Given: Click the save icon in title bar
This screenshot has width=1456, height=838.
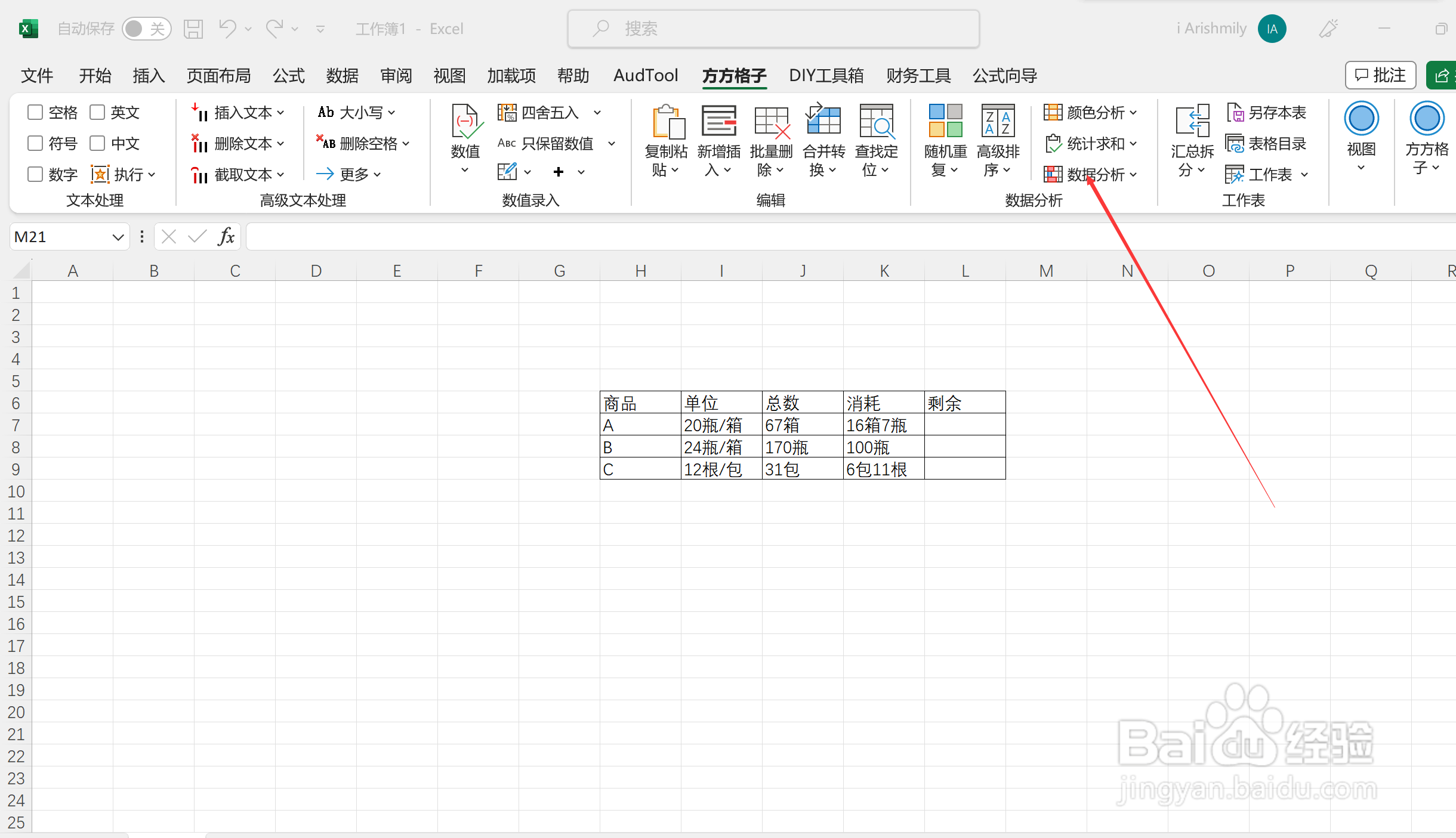Looking at the screenshot, I should coord(193,29).
